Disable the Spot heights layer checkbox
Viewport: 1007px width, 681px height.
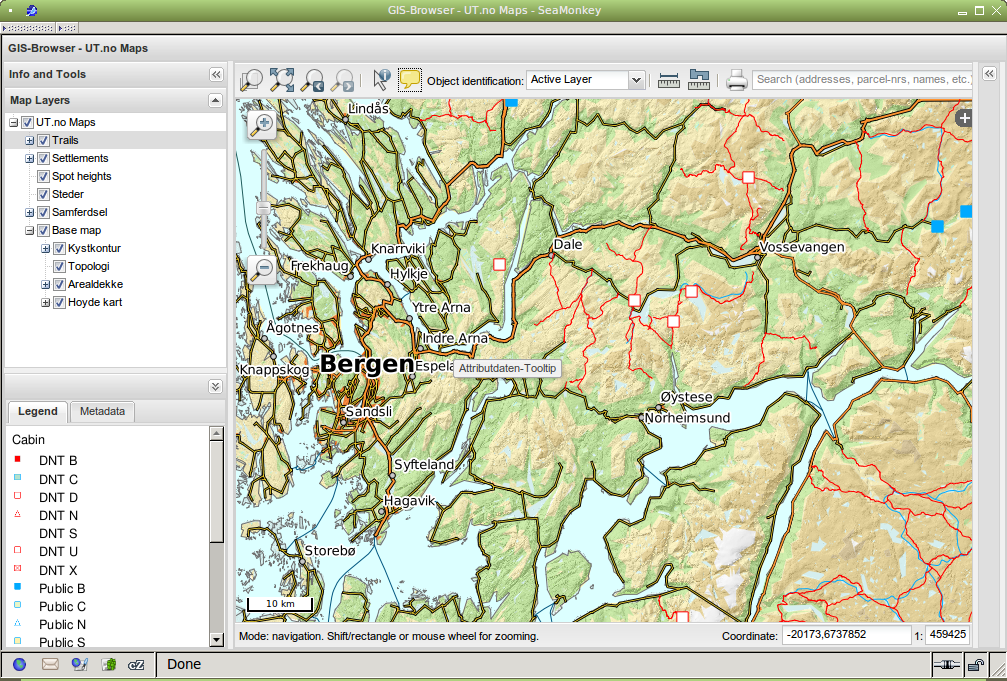point(44,176)
